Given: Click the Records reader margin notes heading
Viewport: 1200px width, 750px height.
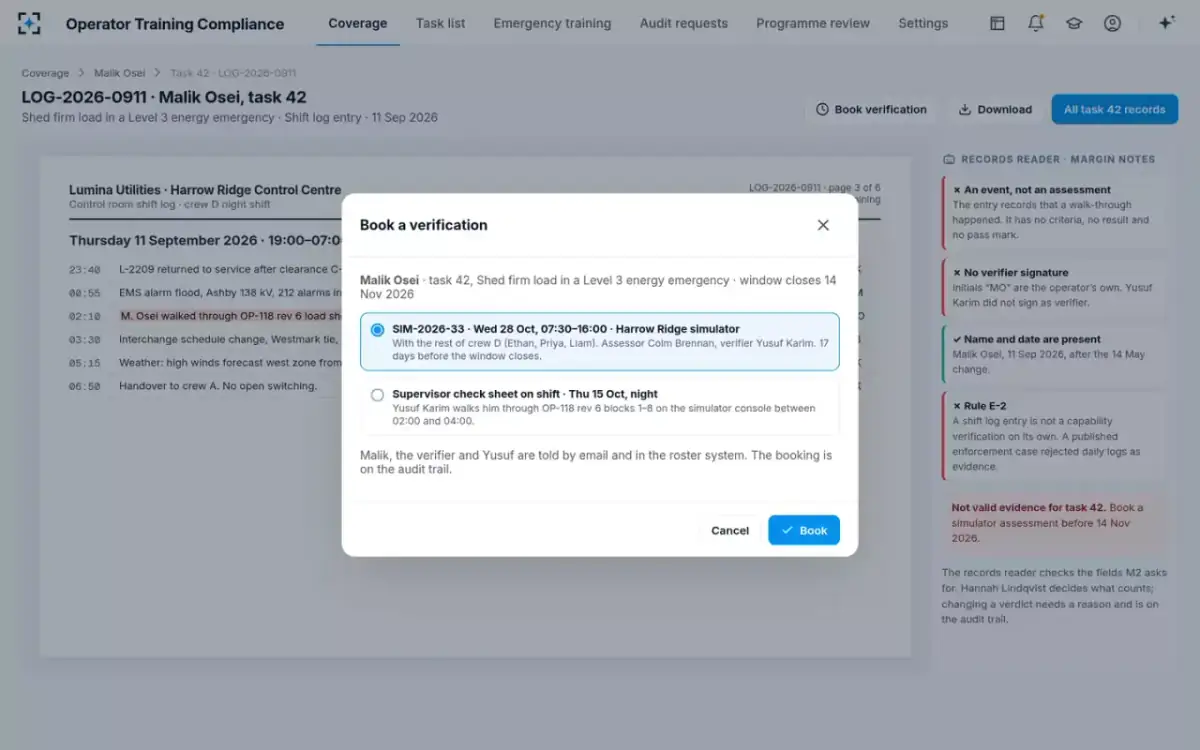Looking at the screenshot, I should pyautogui.click(x=1049, y=159).
